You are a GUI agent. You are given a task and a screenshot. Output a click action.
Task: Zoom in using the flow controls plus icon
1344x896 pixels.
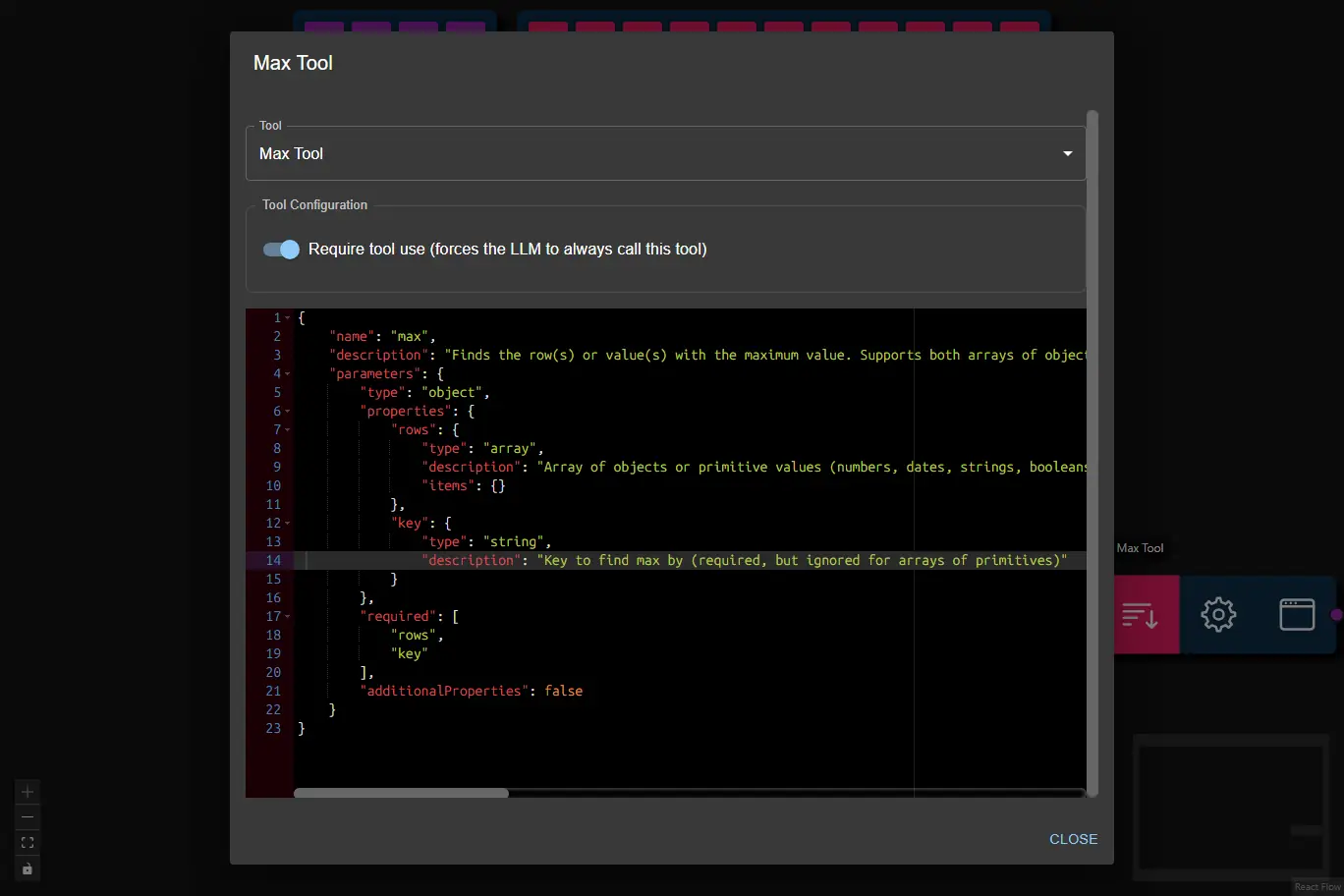pyautogui.click(x=27, y=791)
